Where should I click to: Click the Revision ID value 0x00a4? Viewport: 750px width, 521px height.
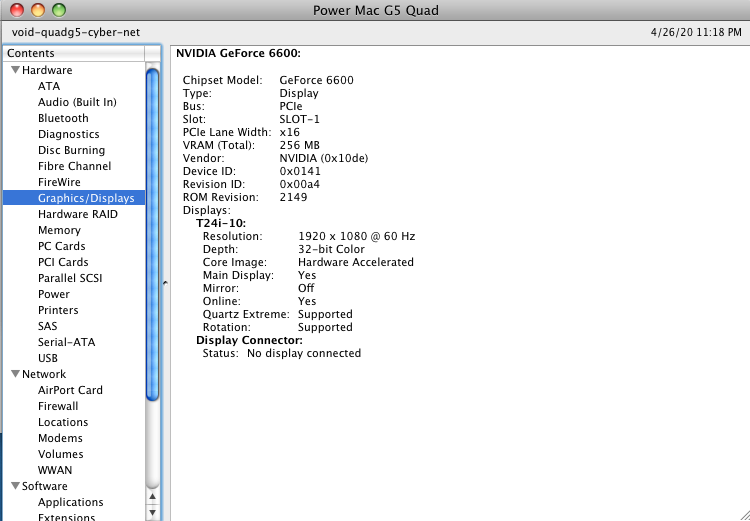299,184
